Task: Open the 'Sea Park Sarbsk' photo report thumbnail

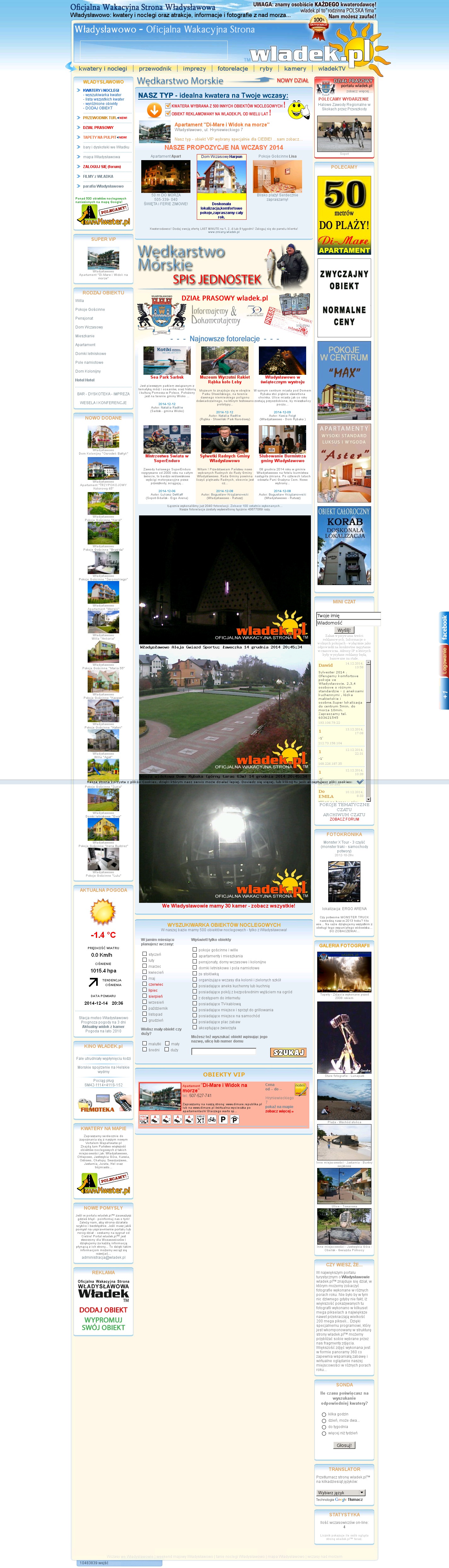Action: (167, 360)
